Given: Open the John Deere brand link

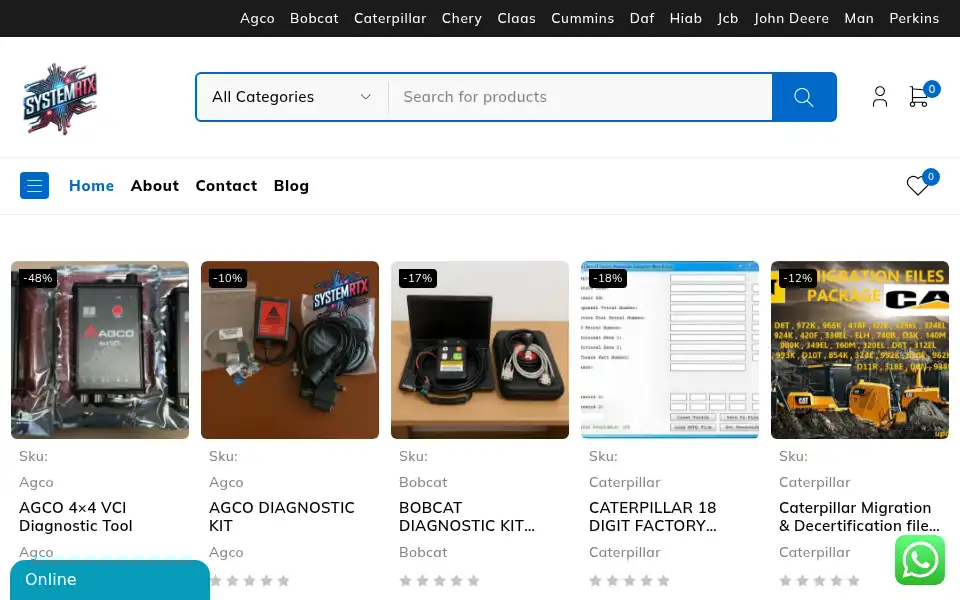Looking at the screenshot, I should [791, 18].
